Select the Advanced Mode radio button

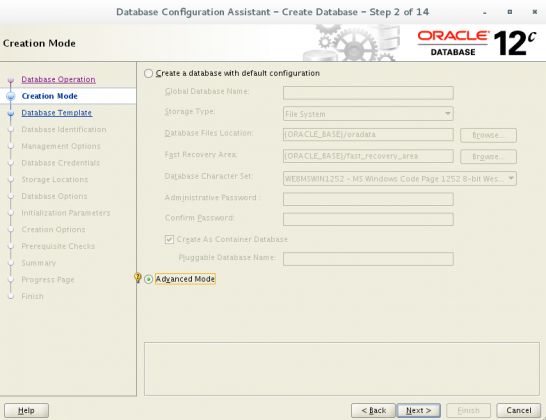point(149,279)
